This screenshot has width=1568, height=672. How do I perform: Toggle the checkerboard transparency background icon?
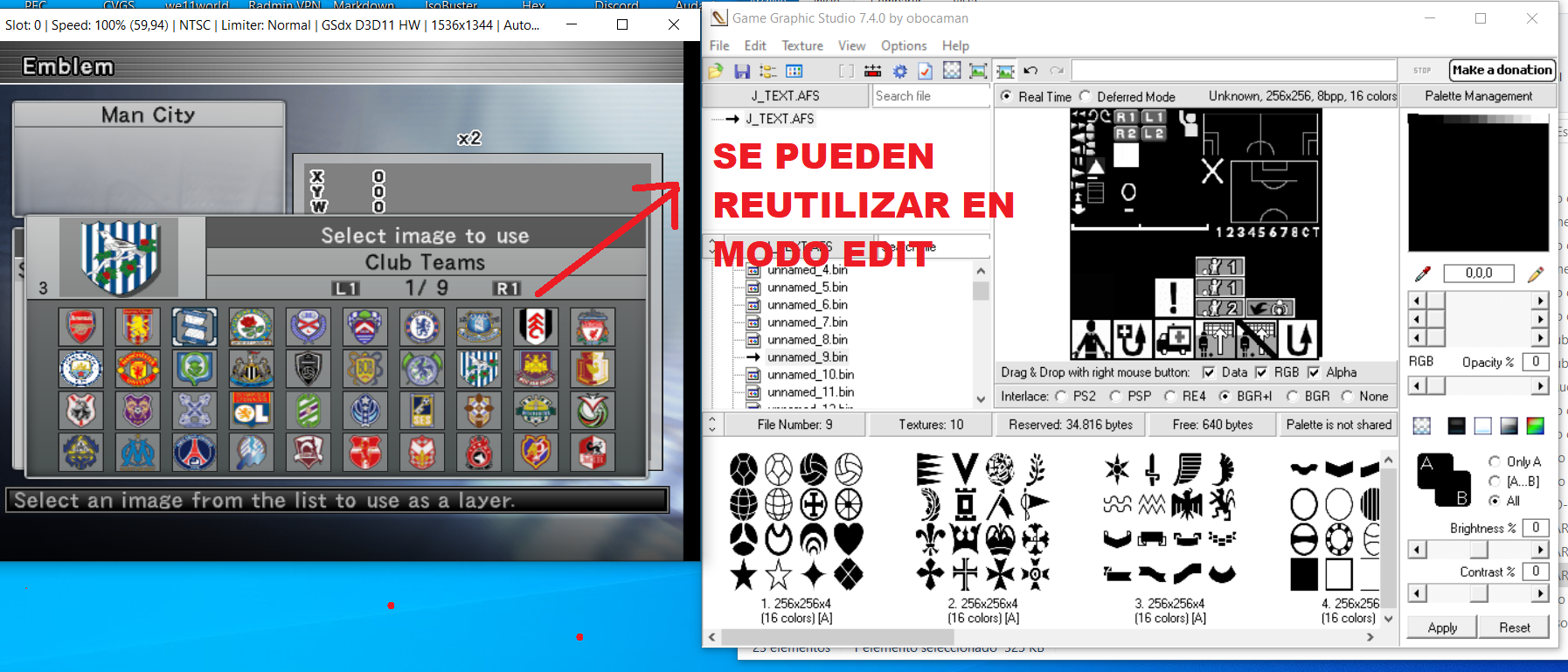pyautogui.click(x=952, y=71)
